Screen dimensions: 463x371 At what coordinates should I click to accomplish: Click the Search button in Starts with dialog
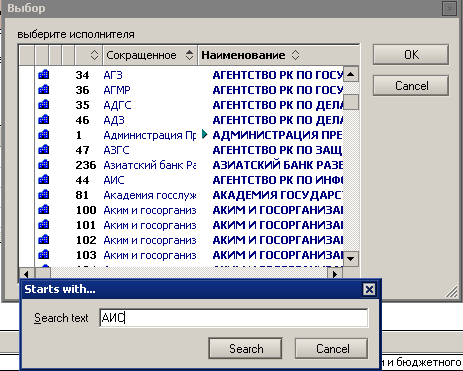pyautogui.click(x=245, y=349)
